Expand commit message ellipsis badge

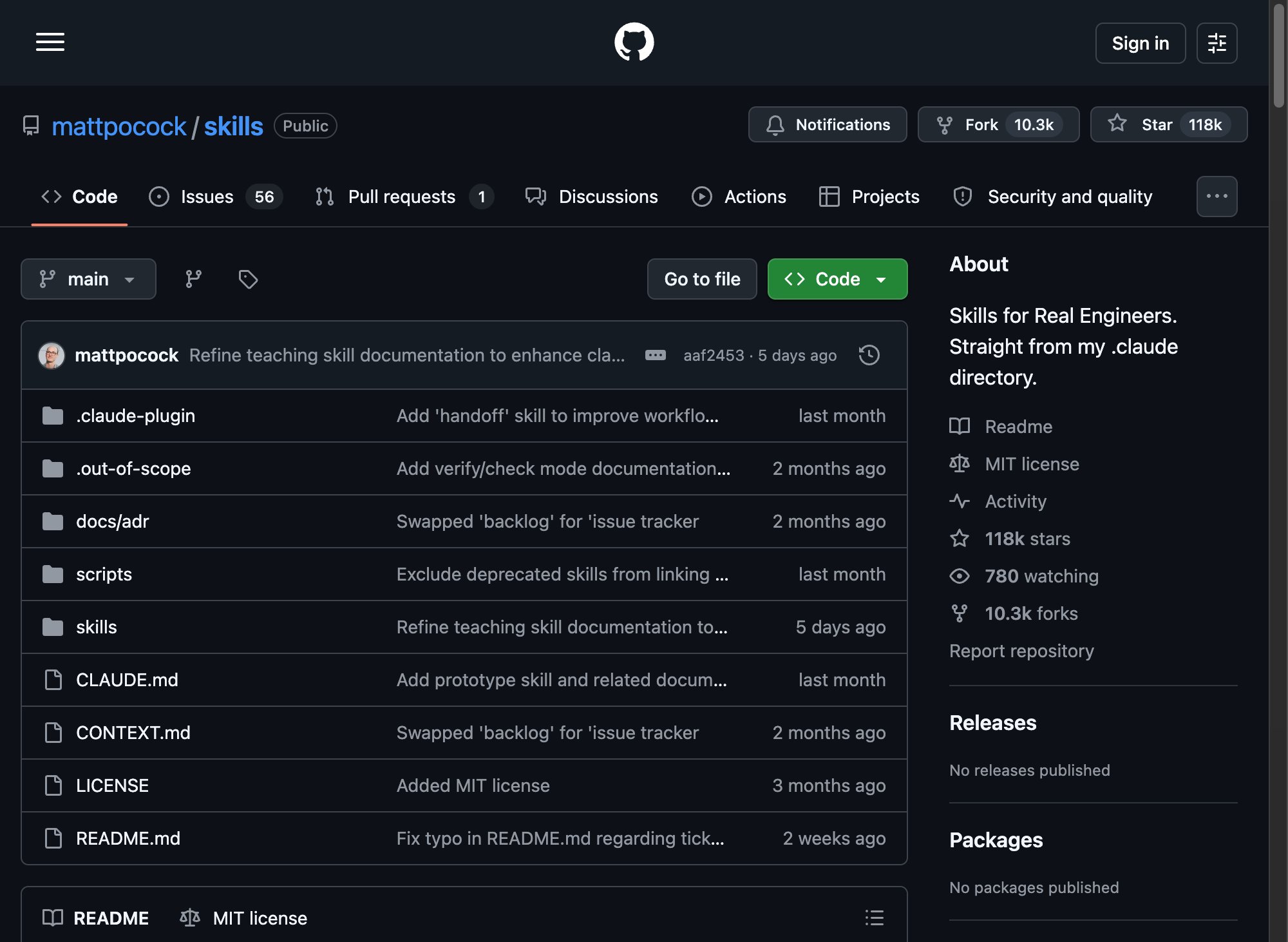pyautogui.click(x=655, y=355)
